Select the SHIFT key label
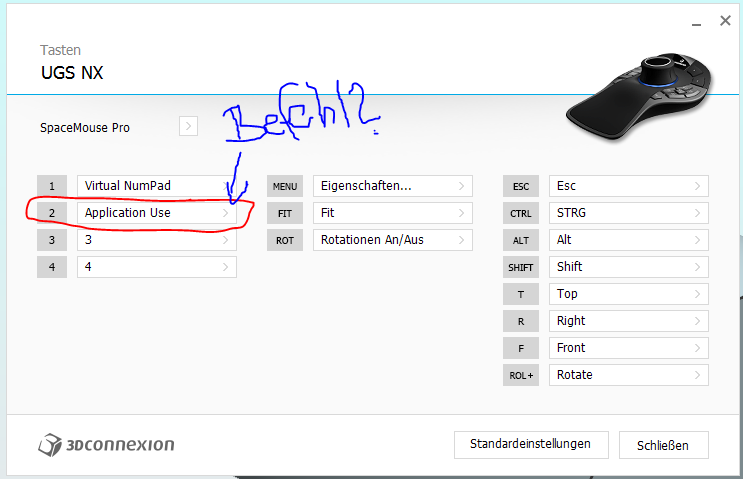The image size is (743, 479). tap(521, 267)
